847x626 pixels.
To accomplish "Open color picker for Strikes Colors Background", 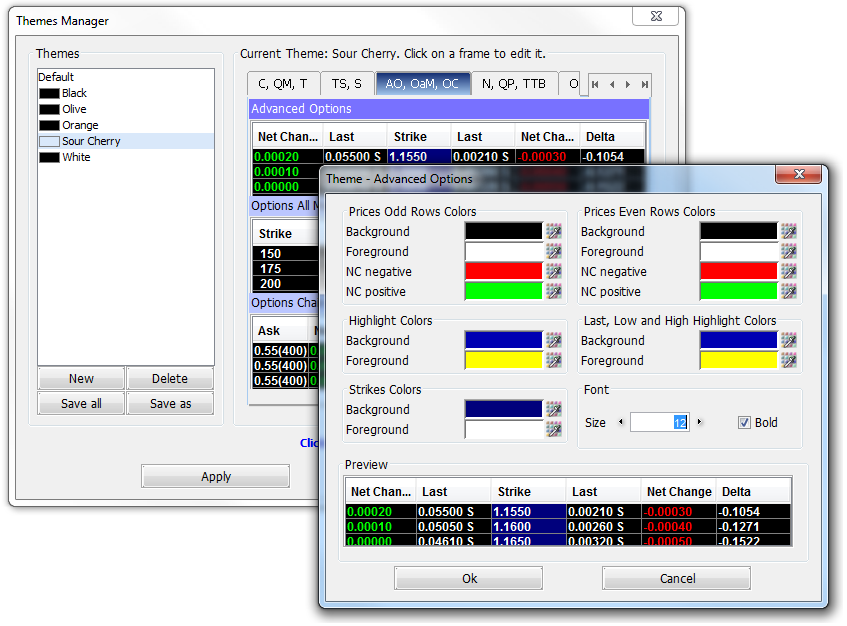I will (x=554, y=409).
